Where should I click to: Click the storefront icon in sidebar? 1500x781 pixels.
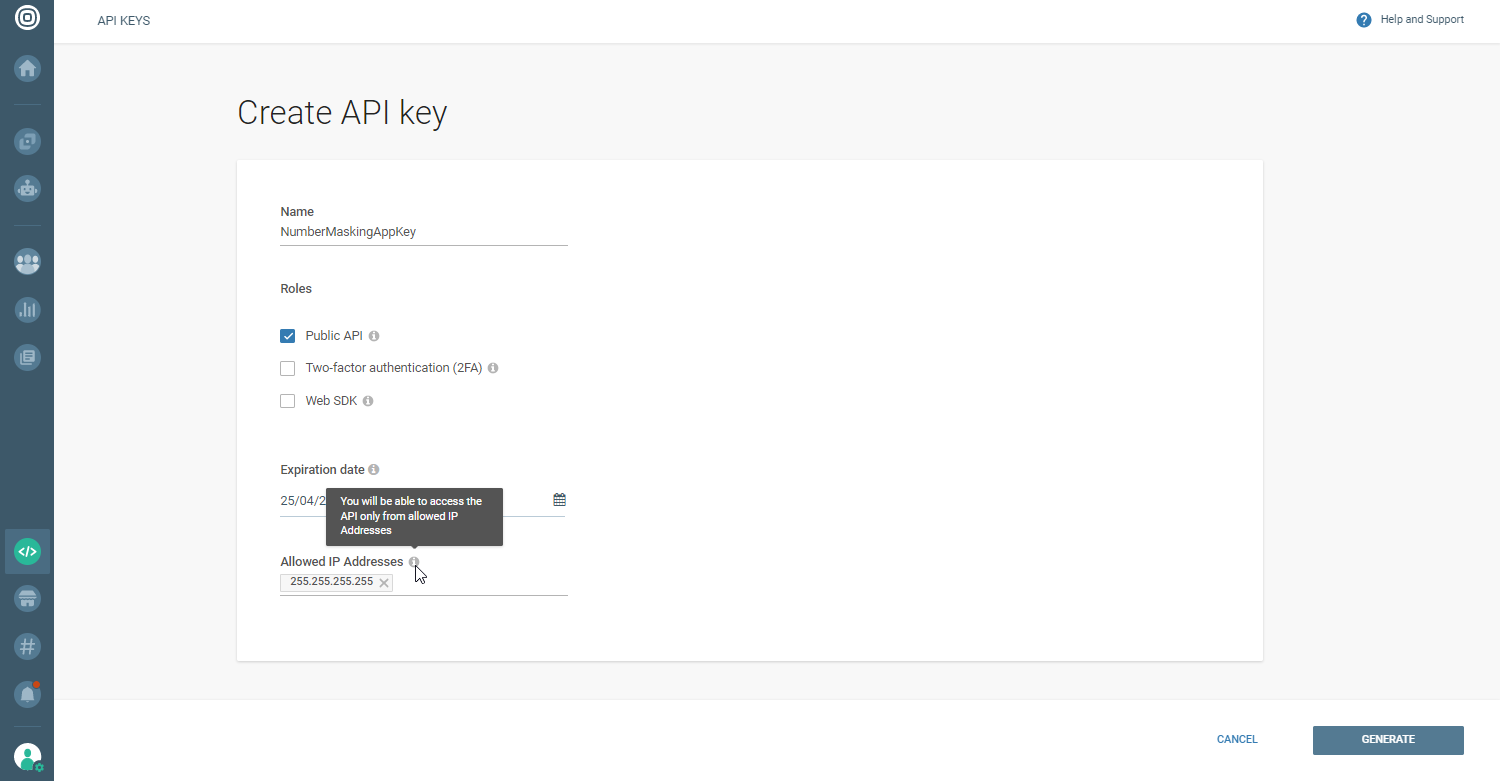(27, 599)
